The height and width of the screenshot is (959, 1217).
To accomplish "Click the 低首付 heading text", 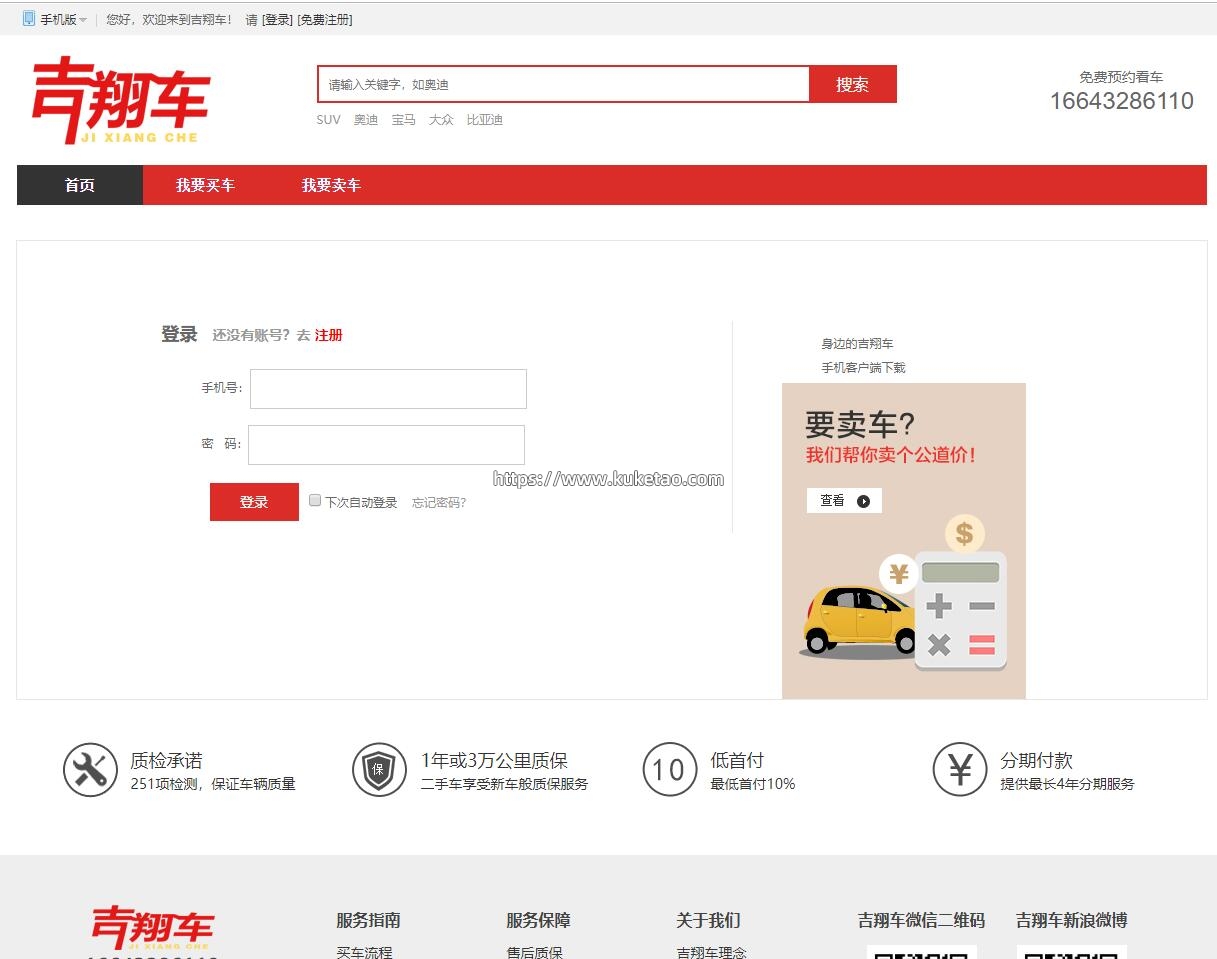I will (737, 761).
